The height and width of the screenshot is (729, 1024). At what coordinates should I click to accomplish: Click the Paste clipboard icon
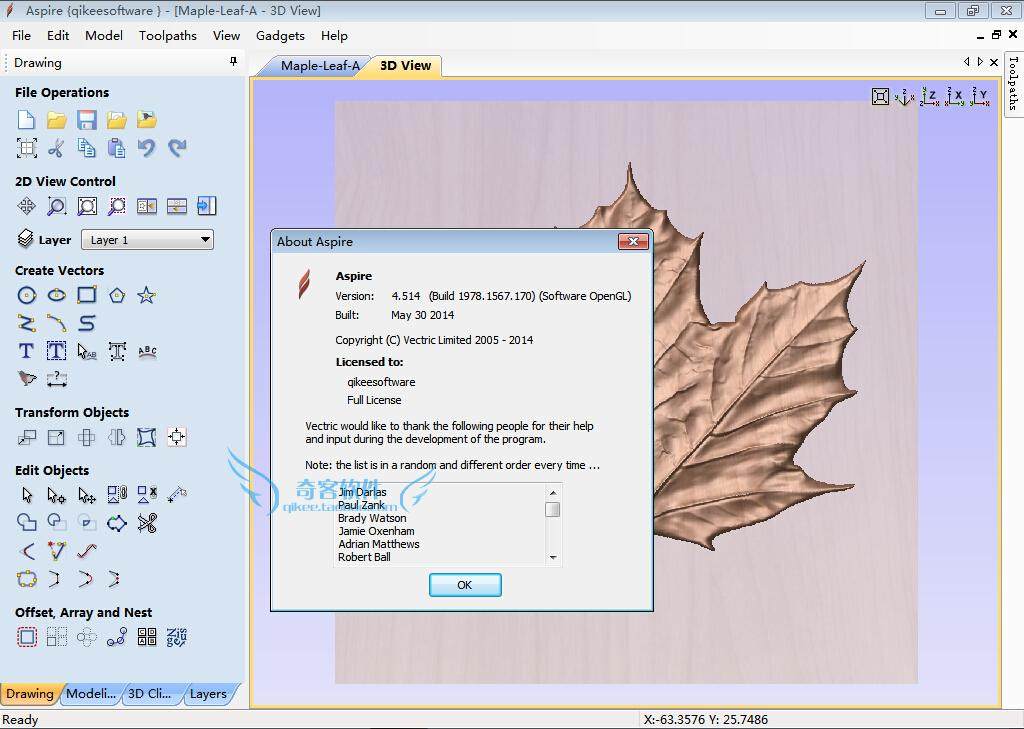pyautogui.click(x=116, y=148)
